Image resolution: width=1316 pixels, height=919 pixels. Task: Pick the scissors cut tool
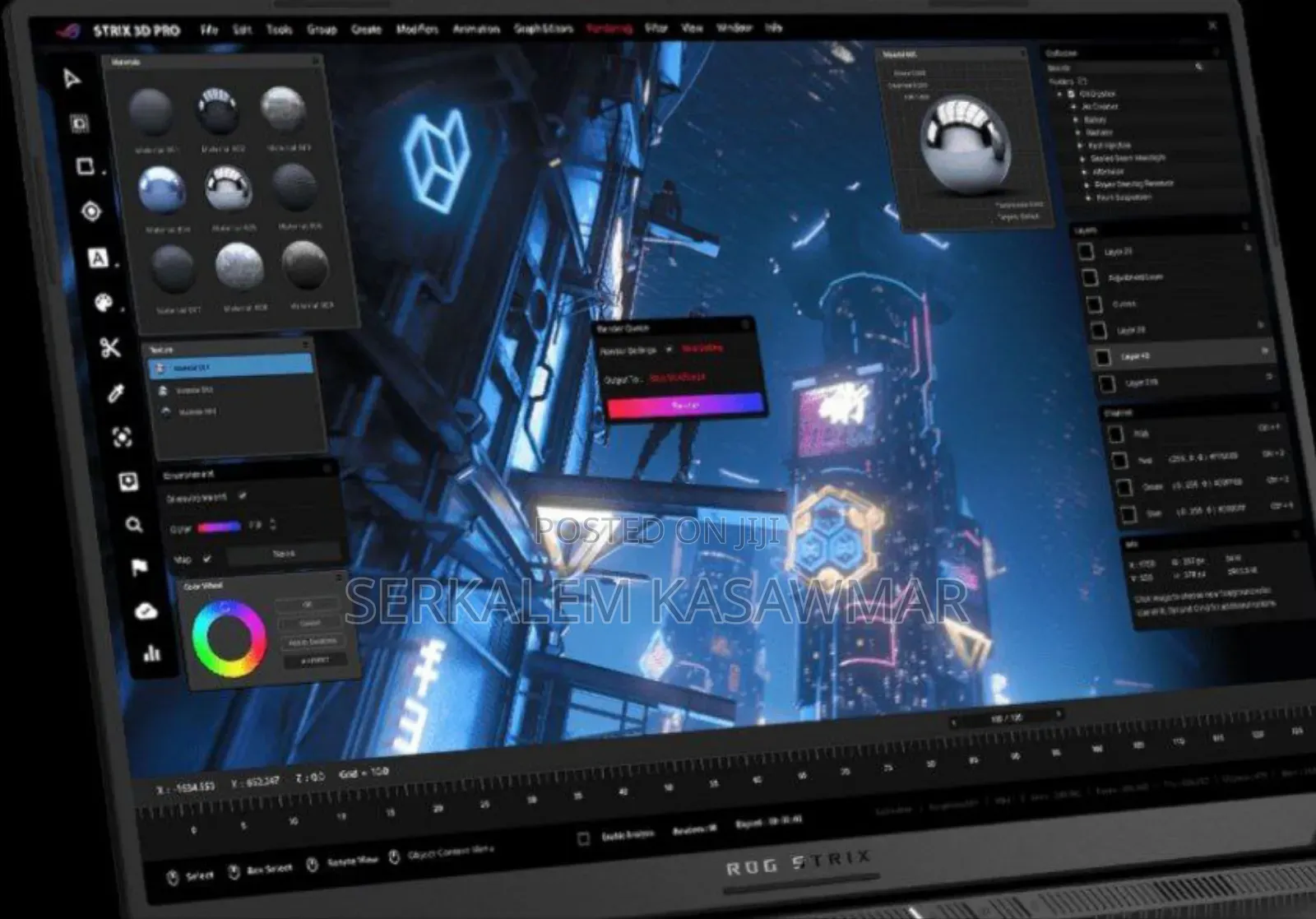click(x=110, y=348)
